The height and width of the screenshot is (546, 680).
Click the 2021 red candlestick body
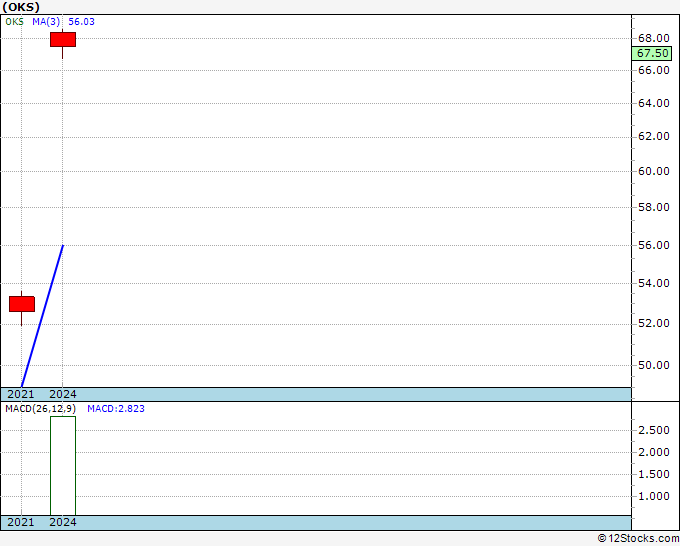[22, 304]
